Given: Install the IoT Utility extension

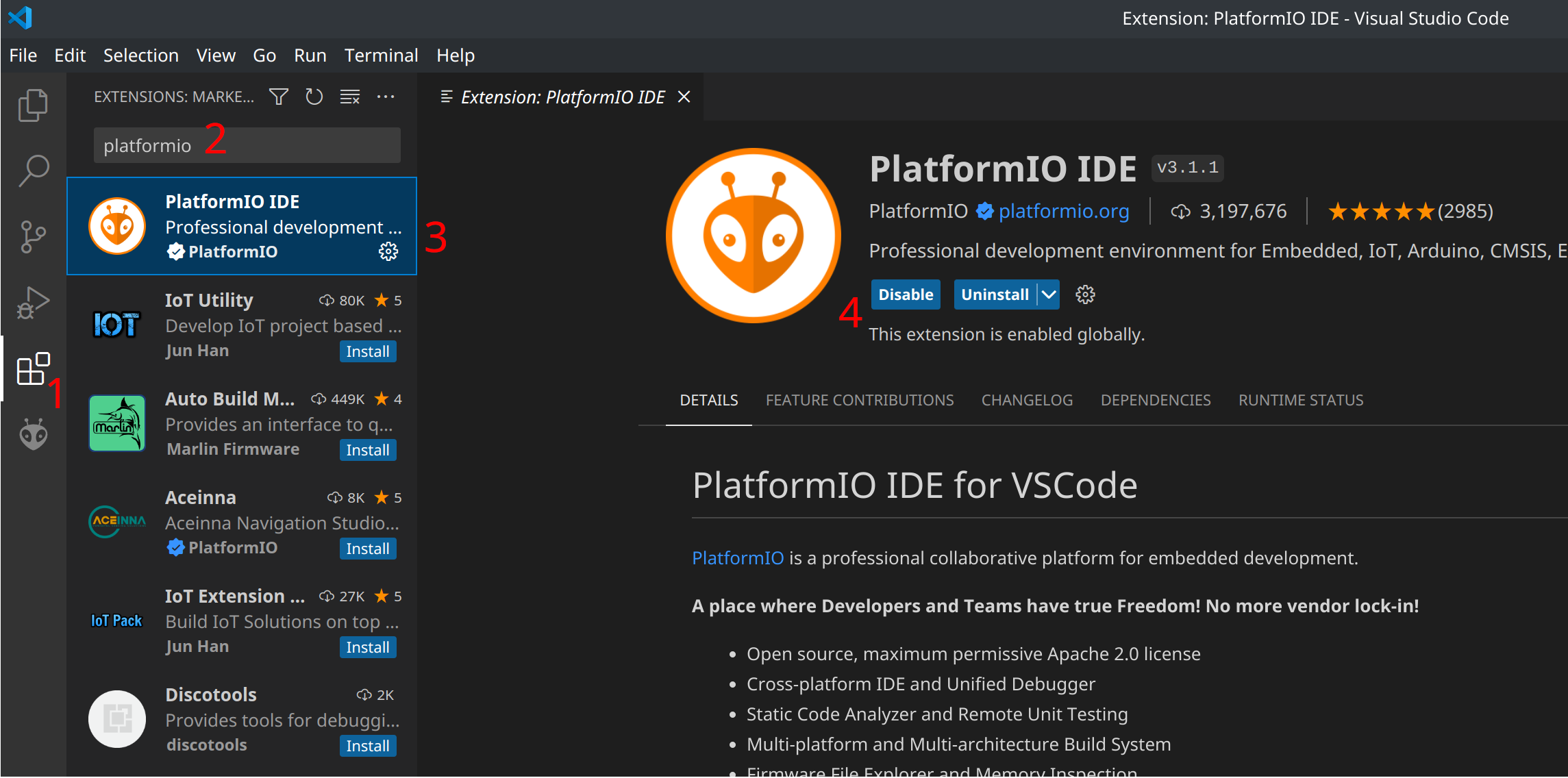Looking at the screenshot, I should [368, 351].
